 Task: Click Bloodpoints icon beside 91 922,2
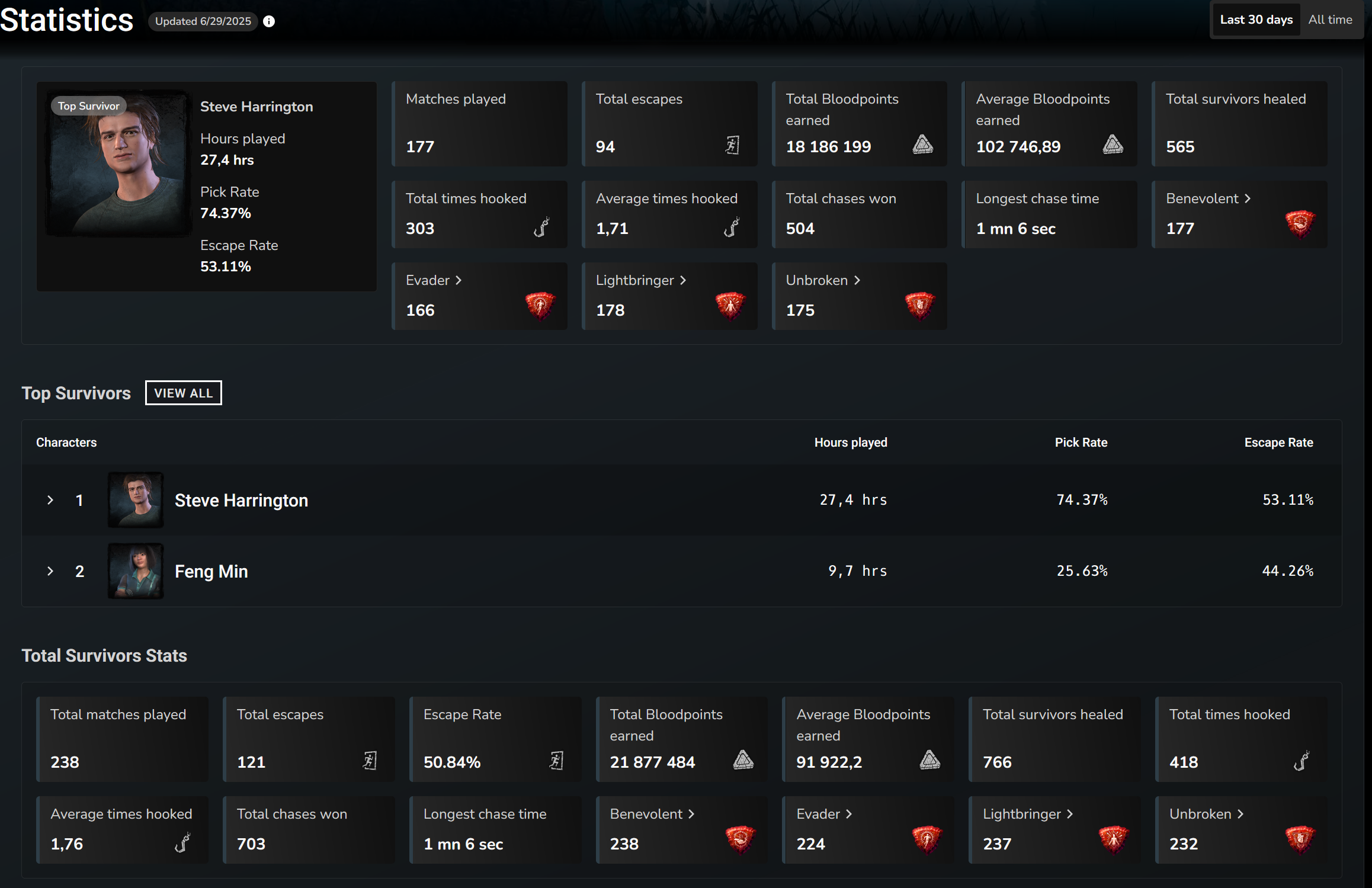pyautogui.click(x=929, y=759)
